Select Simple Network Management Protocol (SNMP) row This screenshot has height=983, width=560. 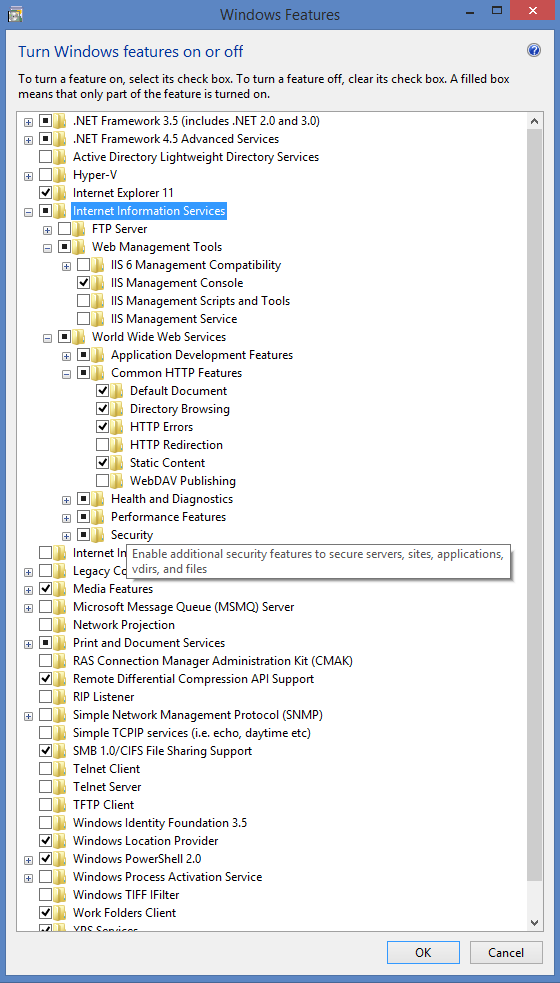198,715
